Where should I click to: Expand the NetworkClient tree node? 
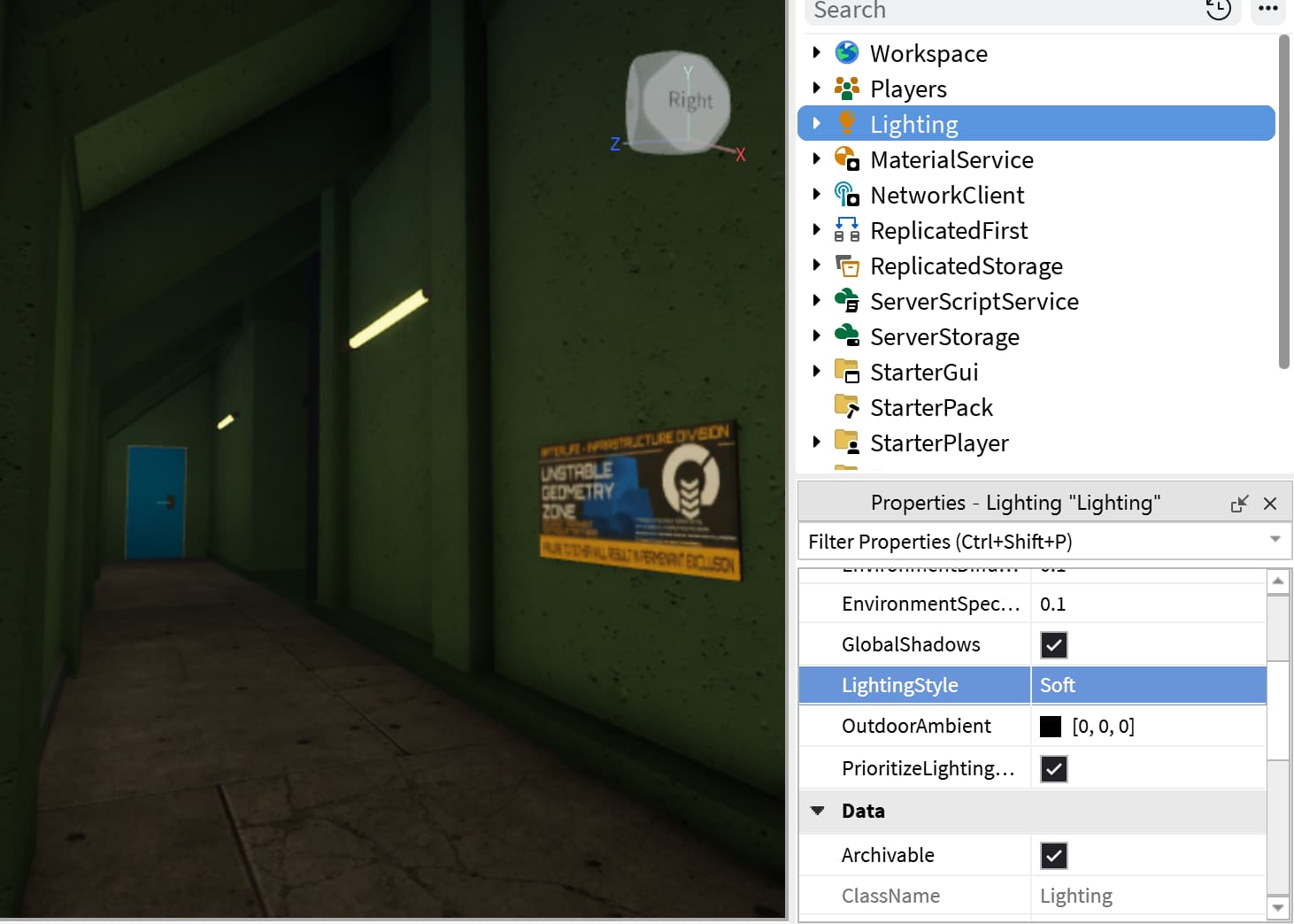(x=816, y=195)
